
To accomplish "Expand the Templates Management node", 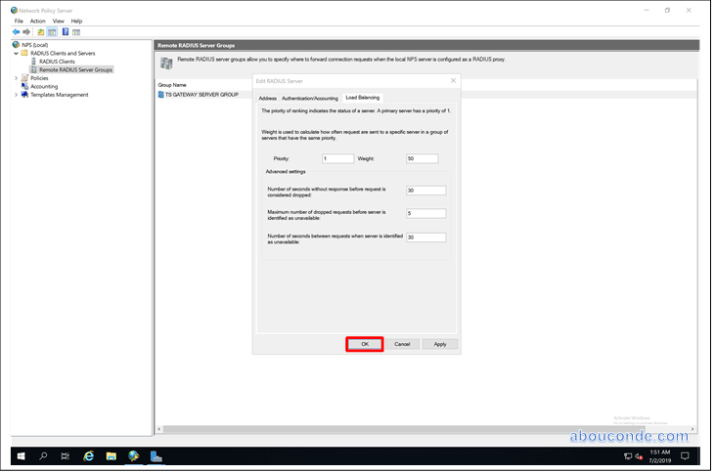I will click(15, 95).
